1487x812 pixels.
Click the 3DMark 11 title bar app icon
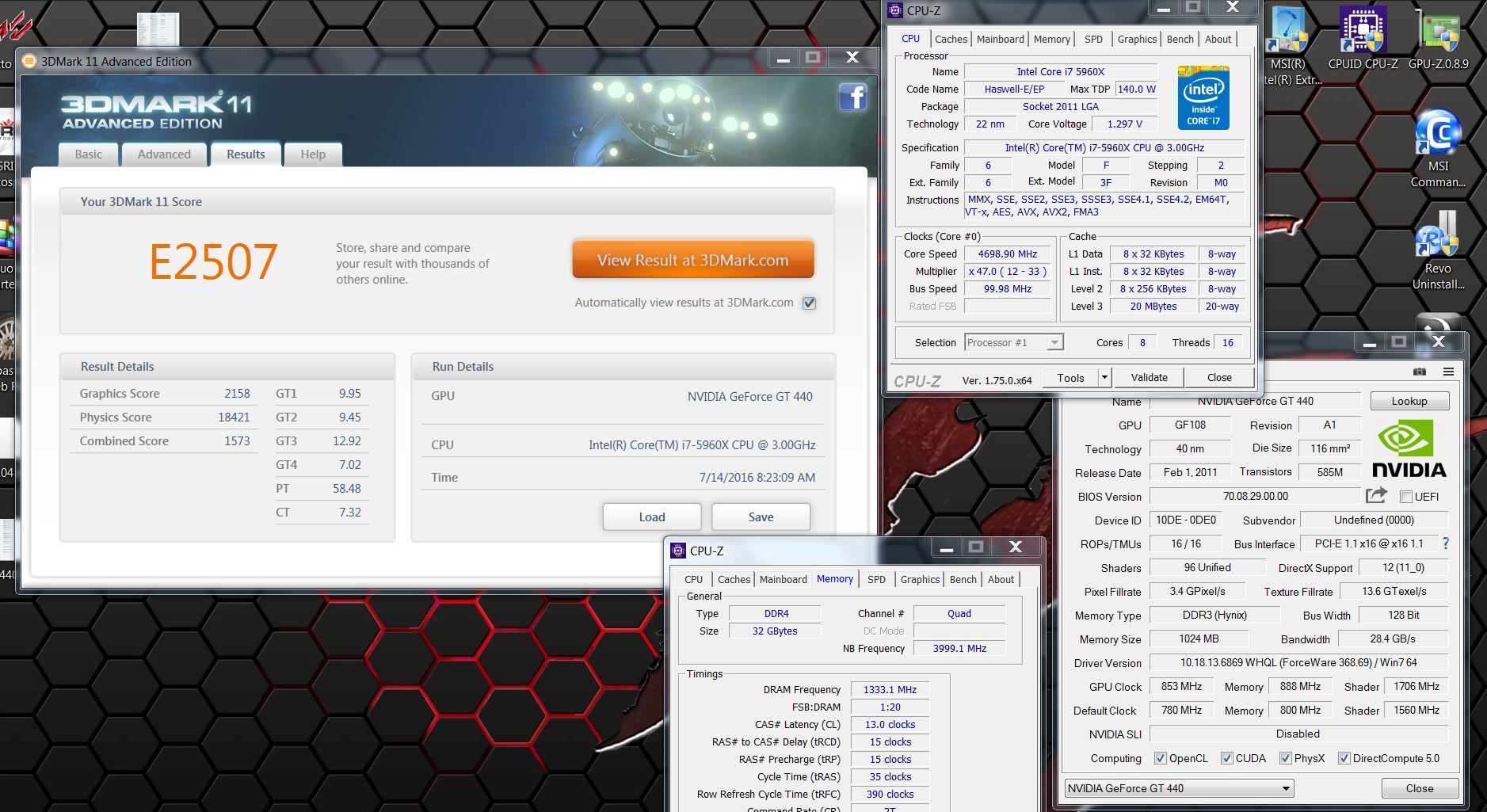tap(29, 61)
